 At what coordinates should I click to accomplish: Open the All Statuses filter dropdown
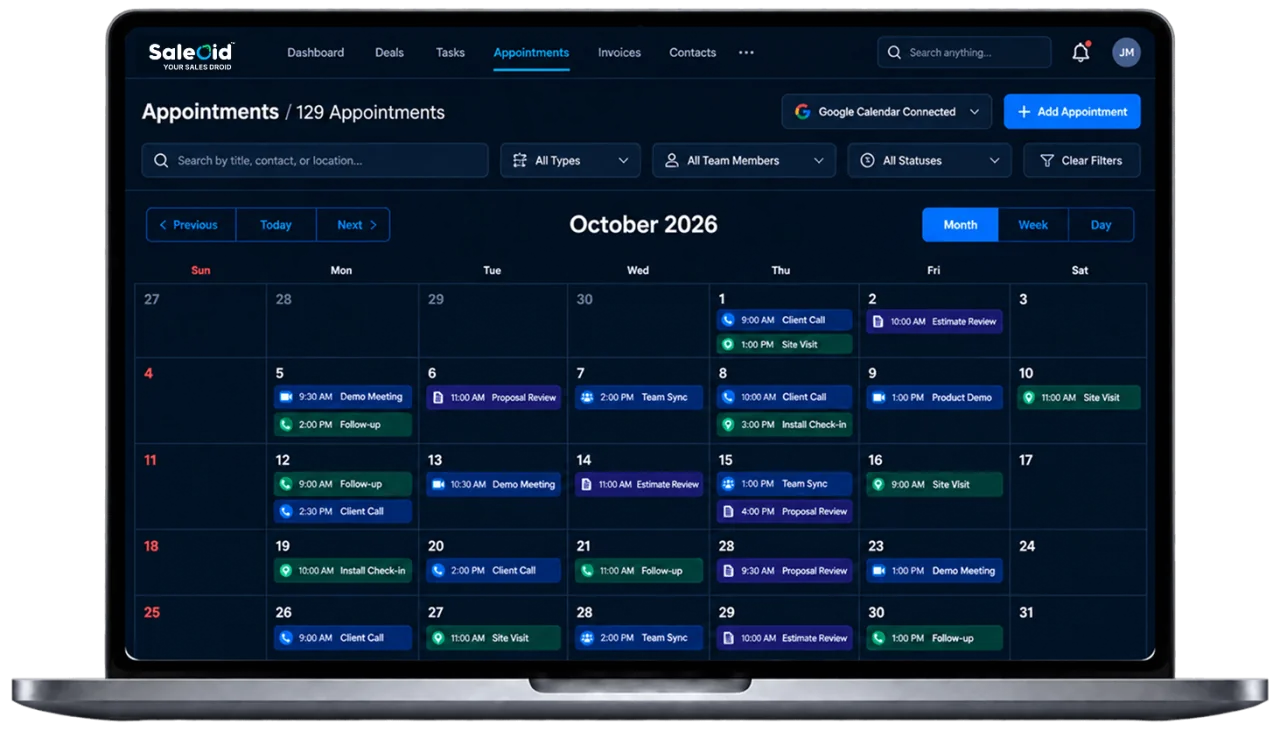point(929,160)
